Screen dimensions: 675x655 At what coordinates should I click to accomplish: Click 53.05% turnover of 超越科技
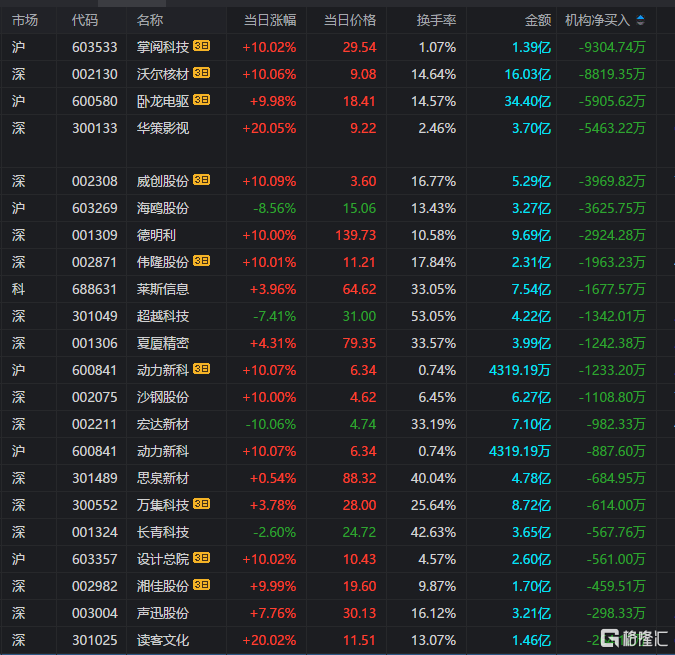tap(433, 316)
